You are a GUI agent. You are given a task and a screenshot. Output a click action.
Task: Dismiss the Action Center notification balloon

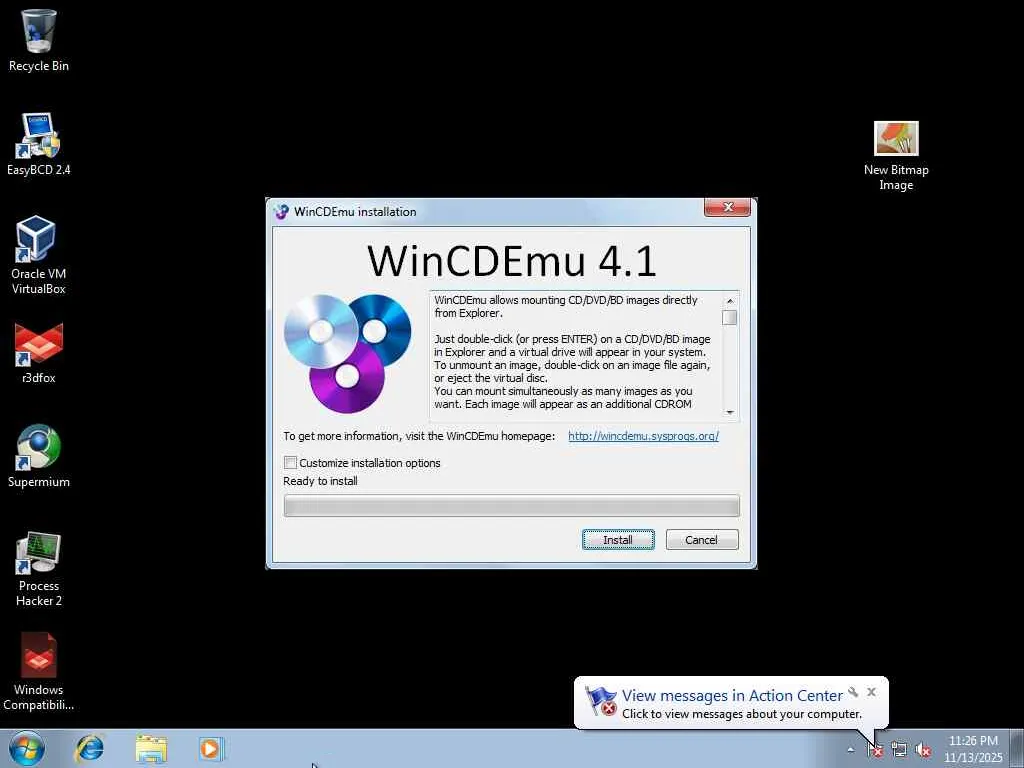871,692
